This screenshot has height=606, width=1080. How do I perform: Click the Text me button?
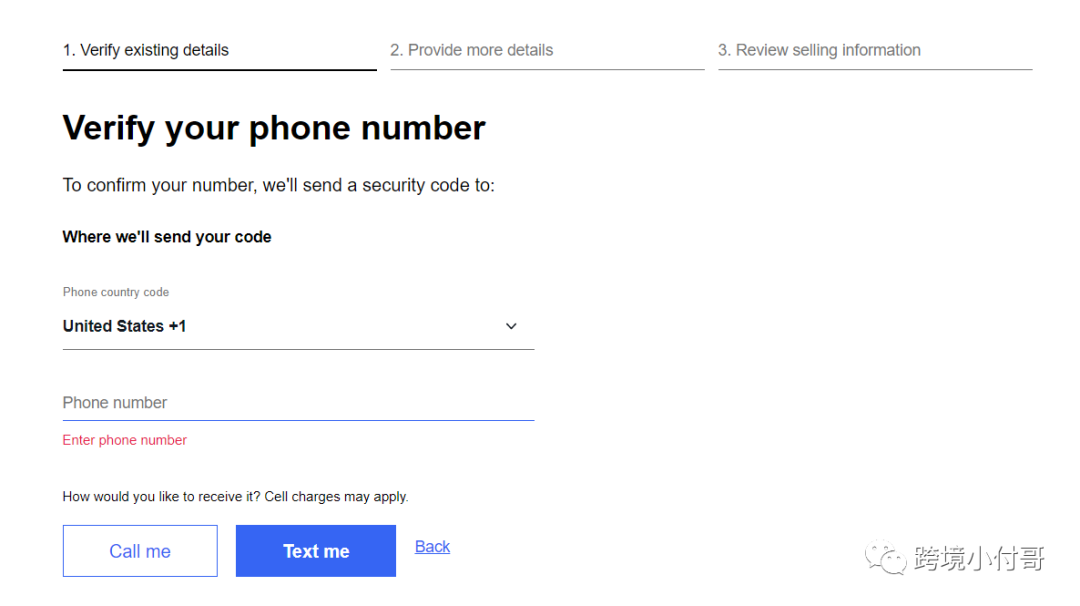click(x=316, y=551)
